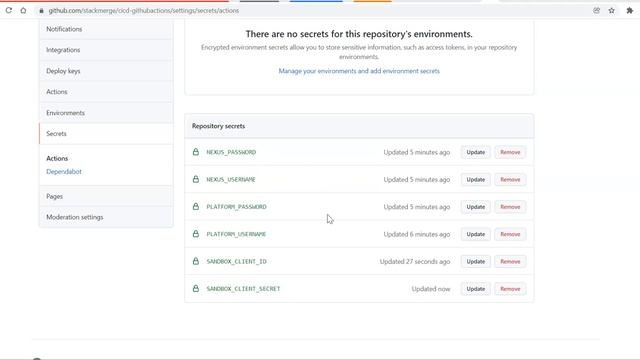
Task: Go to browser home page icon
Action: [23, 11]
